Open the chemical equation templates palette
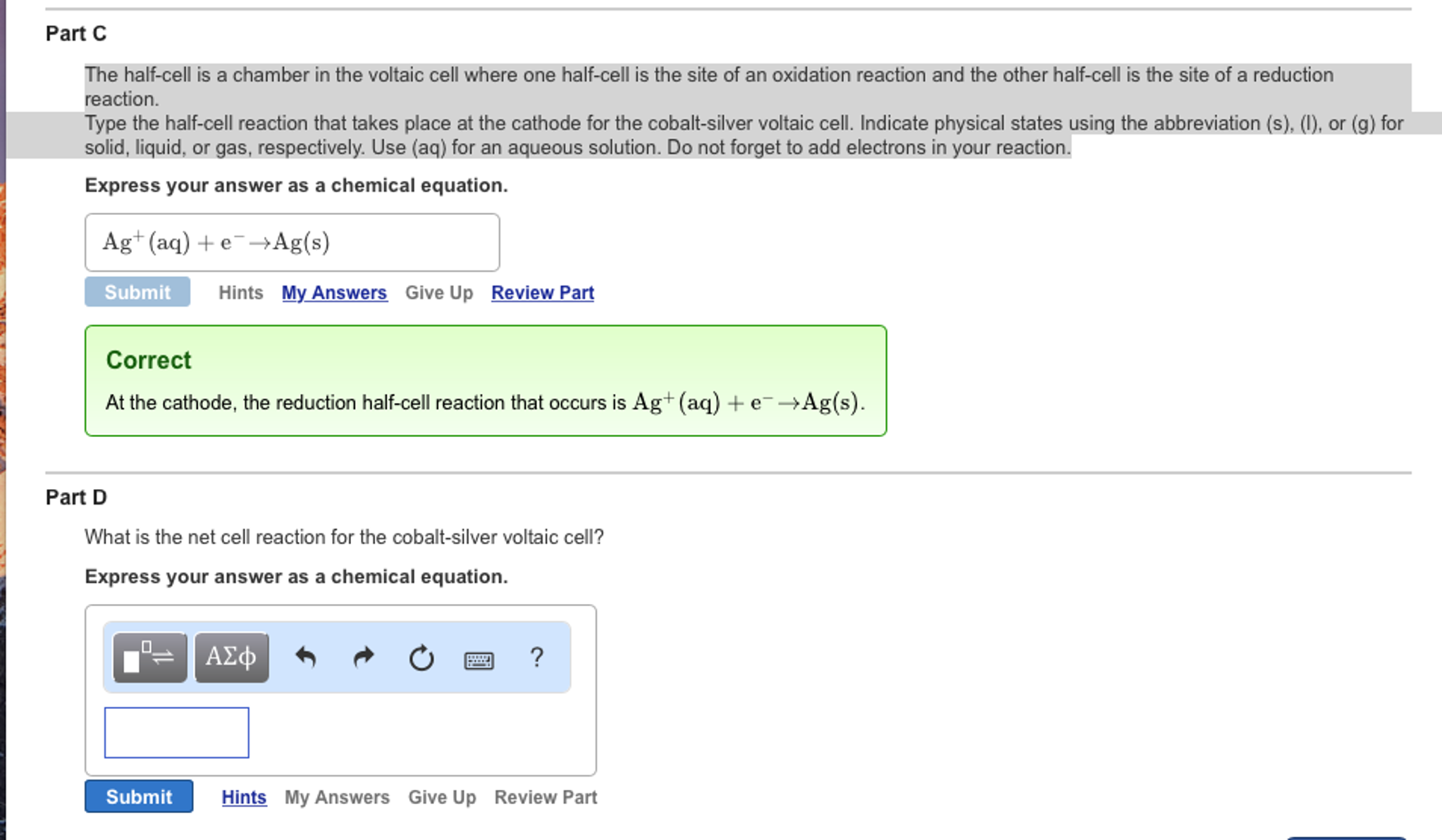The height and width of the screenshot is (840, 1442). (x=150, y=657)
